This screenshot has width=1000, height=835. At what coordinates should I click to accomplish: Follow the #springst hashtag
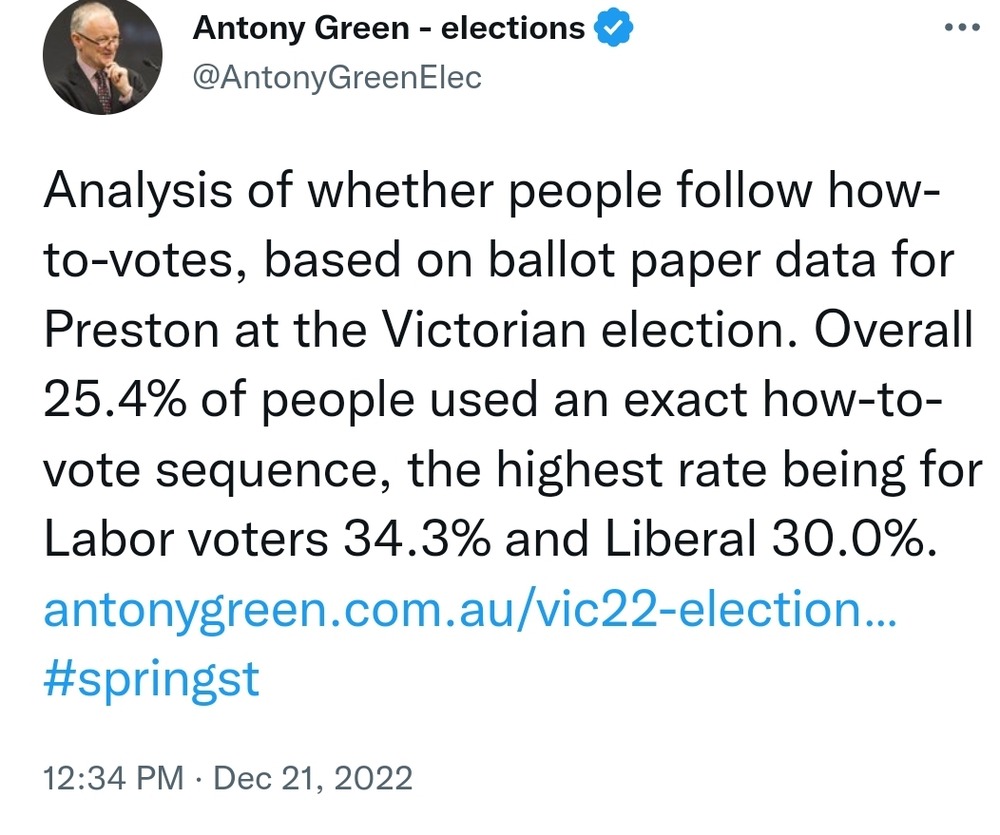click(x=151, y=679)
